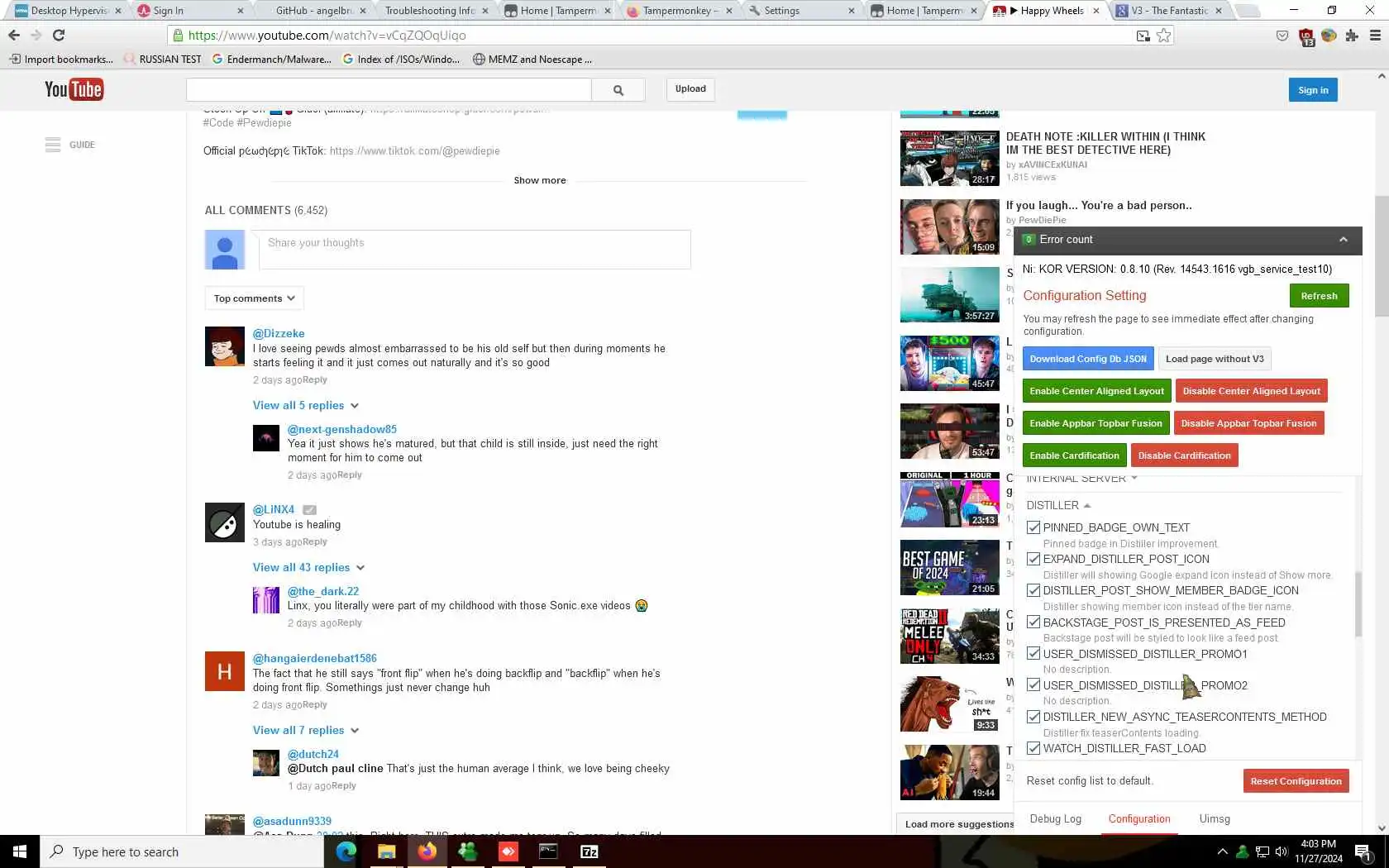
Task: Switch to the Debug Log tab
Action: [x=1056, y=818]
